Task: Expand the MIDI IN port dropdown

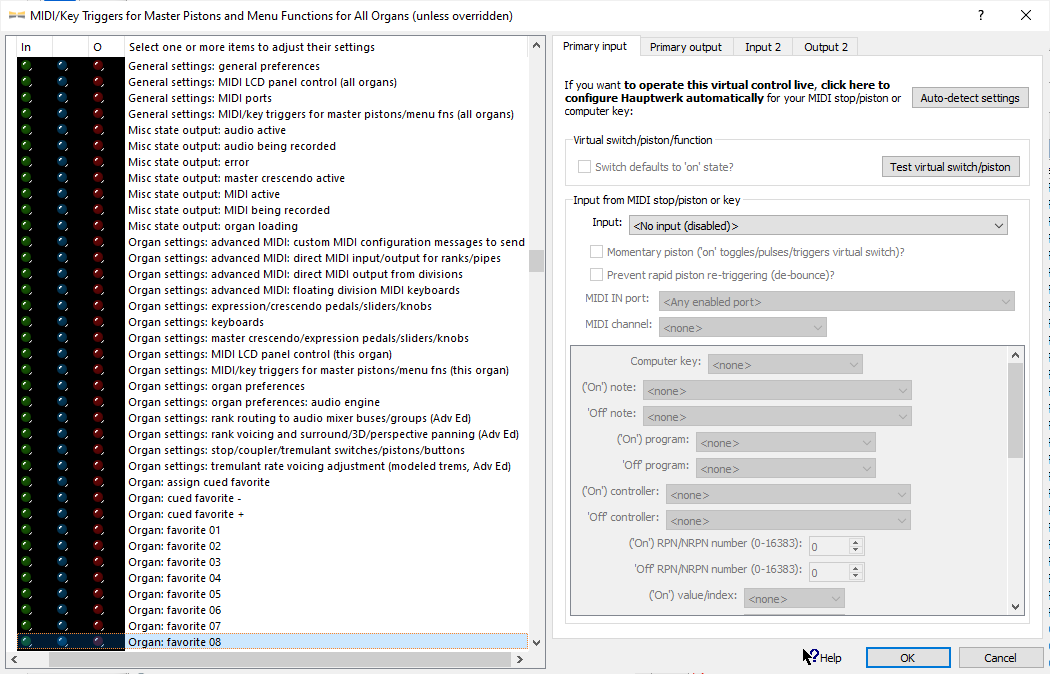Action: pos(835,301)
